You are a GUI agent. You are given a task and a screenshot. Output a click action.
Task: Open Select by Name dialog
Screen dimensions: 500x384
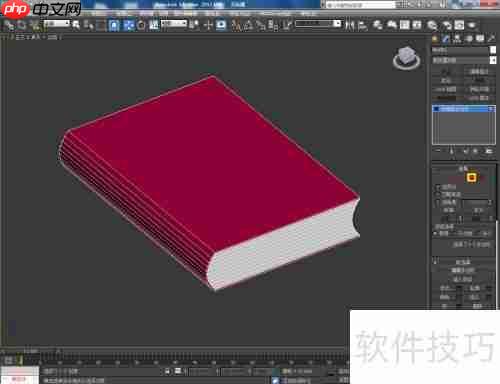click(89, 25)
